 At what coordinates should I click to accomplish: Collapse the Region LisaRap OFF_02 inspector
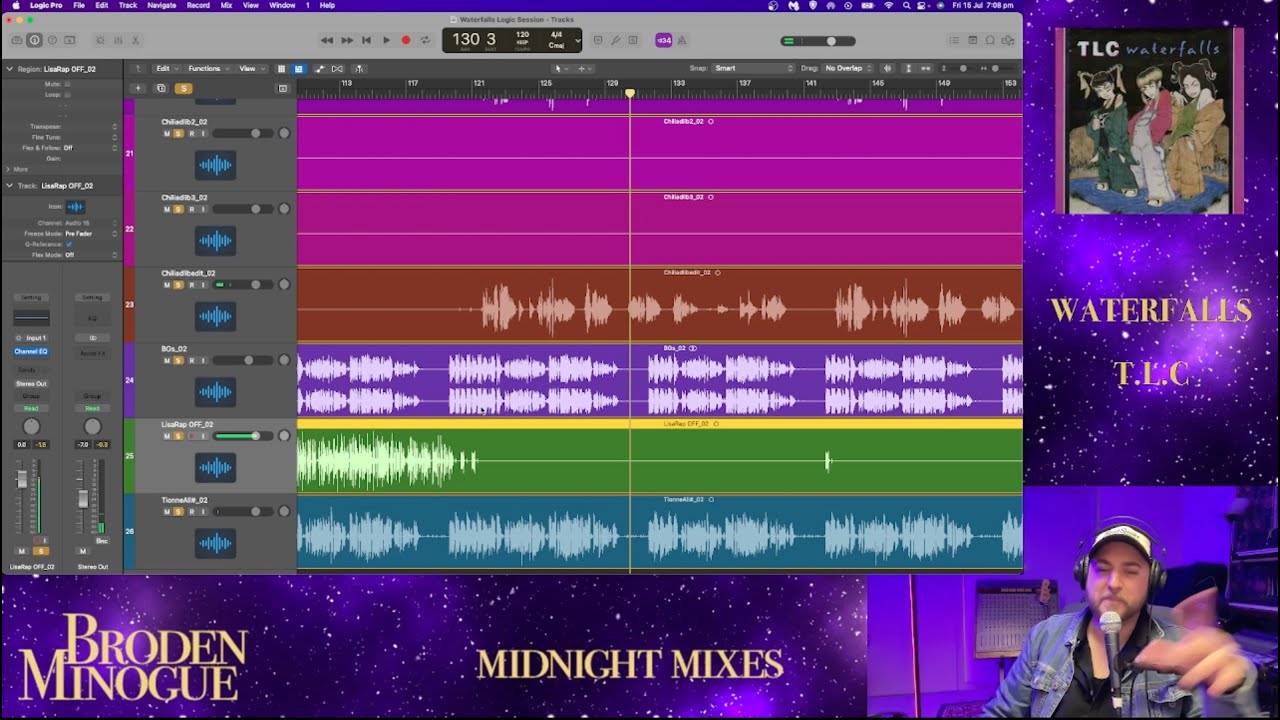[10, 69]
